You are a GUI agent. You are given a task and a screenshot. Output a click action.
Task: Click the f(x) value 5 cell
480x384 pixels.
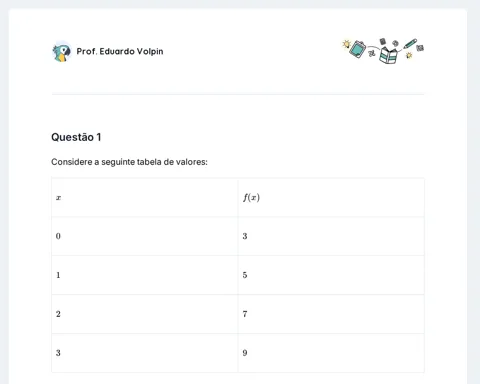[331, 275]
